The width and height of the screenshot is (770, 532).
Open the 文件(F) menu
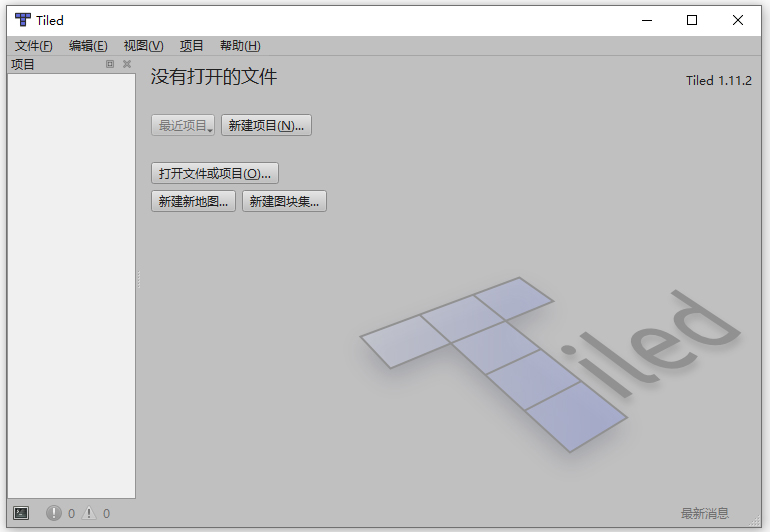click(x=33, y=46)
